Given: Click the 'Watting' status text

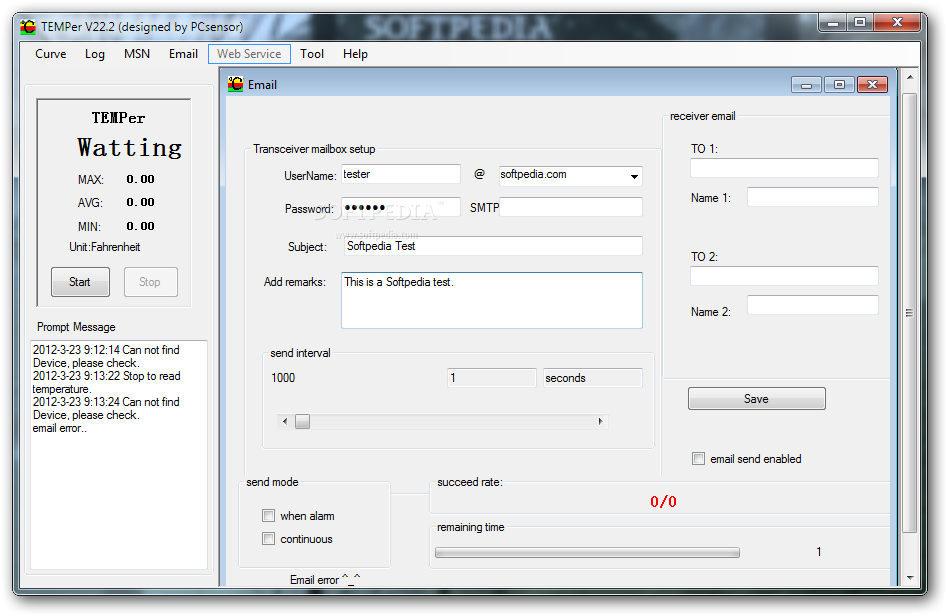Looking at the screenshot, I should coord(129,148).
